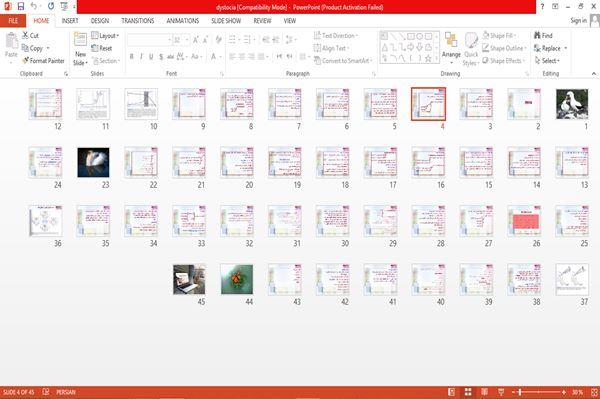Switch to the SLIDE SHOW tab
The image size is (600, 399).
[x=226, y=21]
